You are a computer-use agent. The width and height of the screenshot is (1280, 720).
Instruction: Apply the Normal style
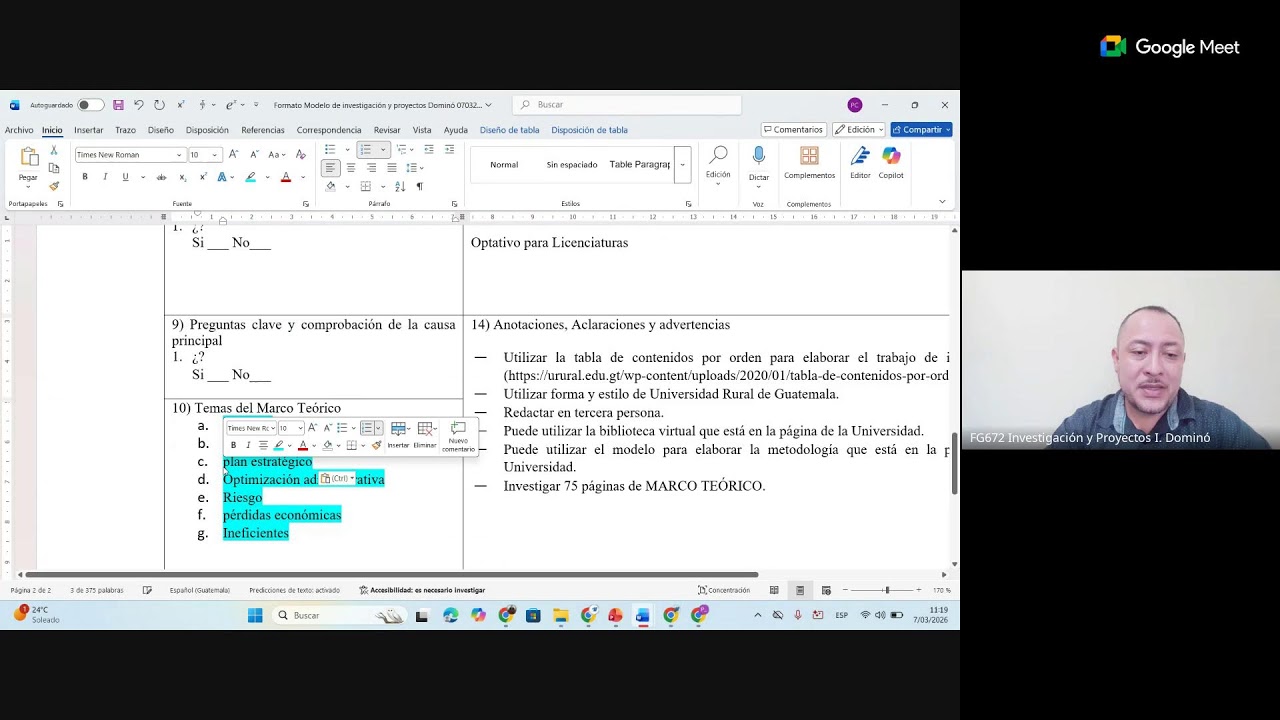[x=504, y=165]
